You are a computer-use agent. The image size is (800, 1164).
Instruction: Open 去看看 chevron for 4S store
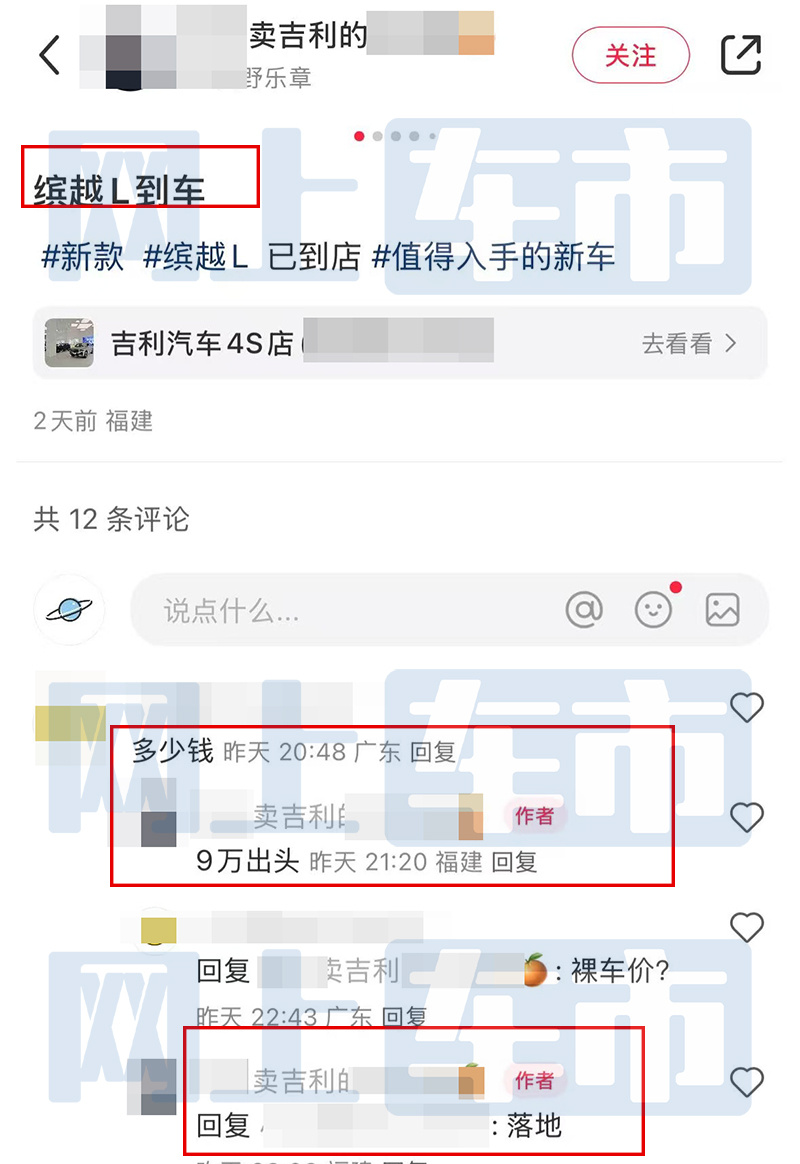pyautogui.click(x=689, y=343)
